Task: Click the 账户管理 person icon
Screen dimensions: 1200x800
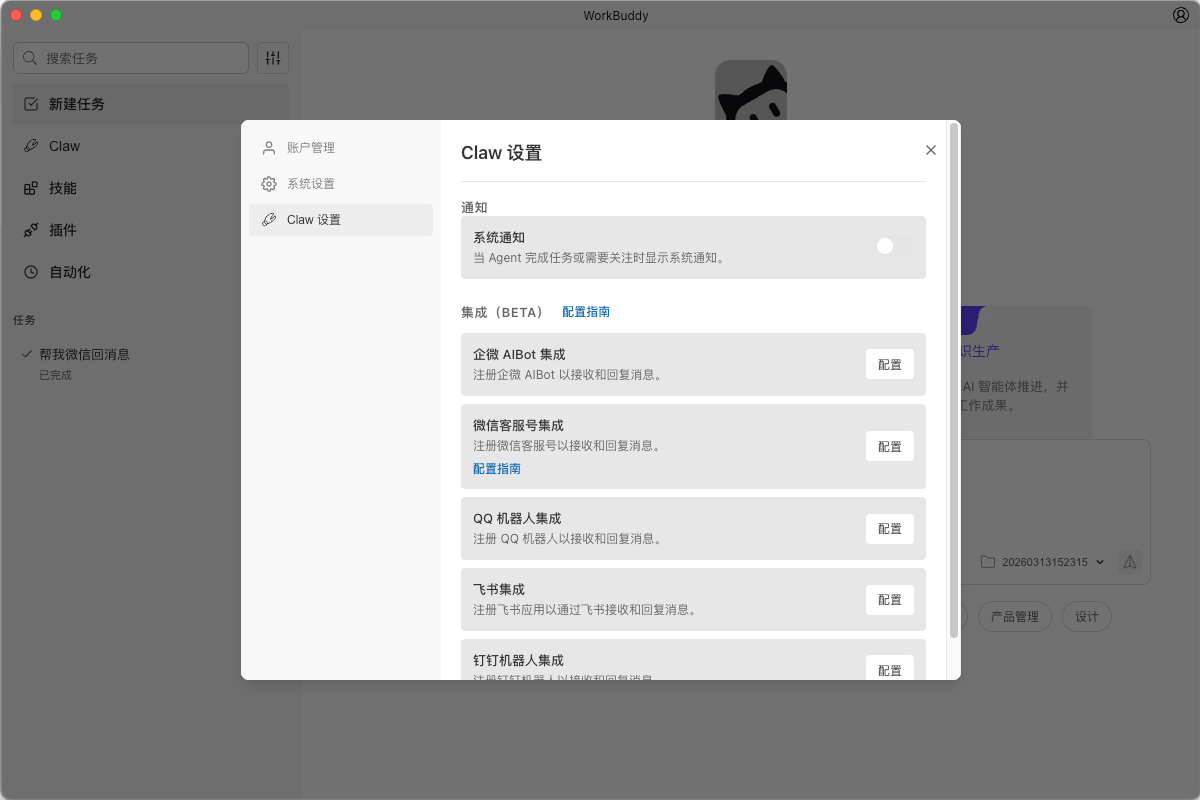Action: coord(269,148)
